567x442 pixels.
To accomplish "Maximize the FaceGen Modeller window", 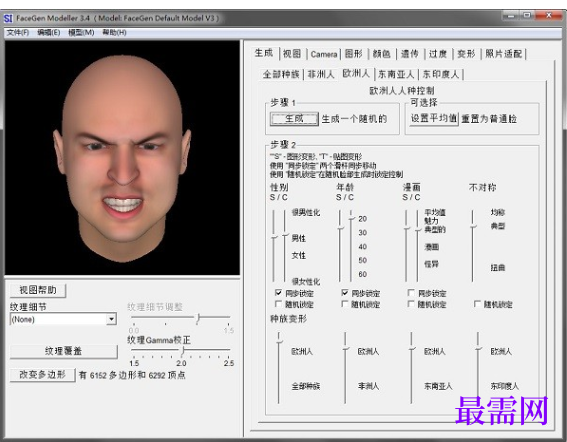I will [527, 16].
